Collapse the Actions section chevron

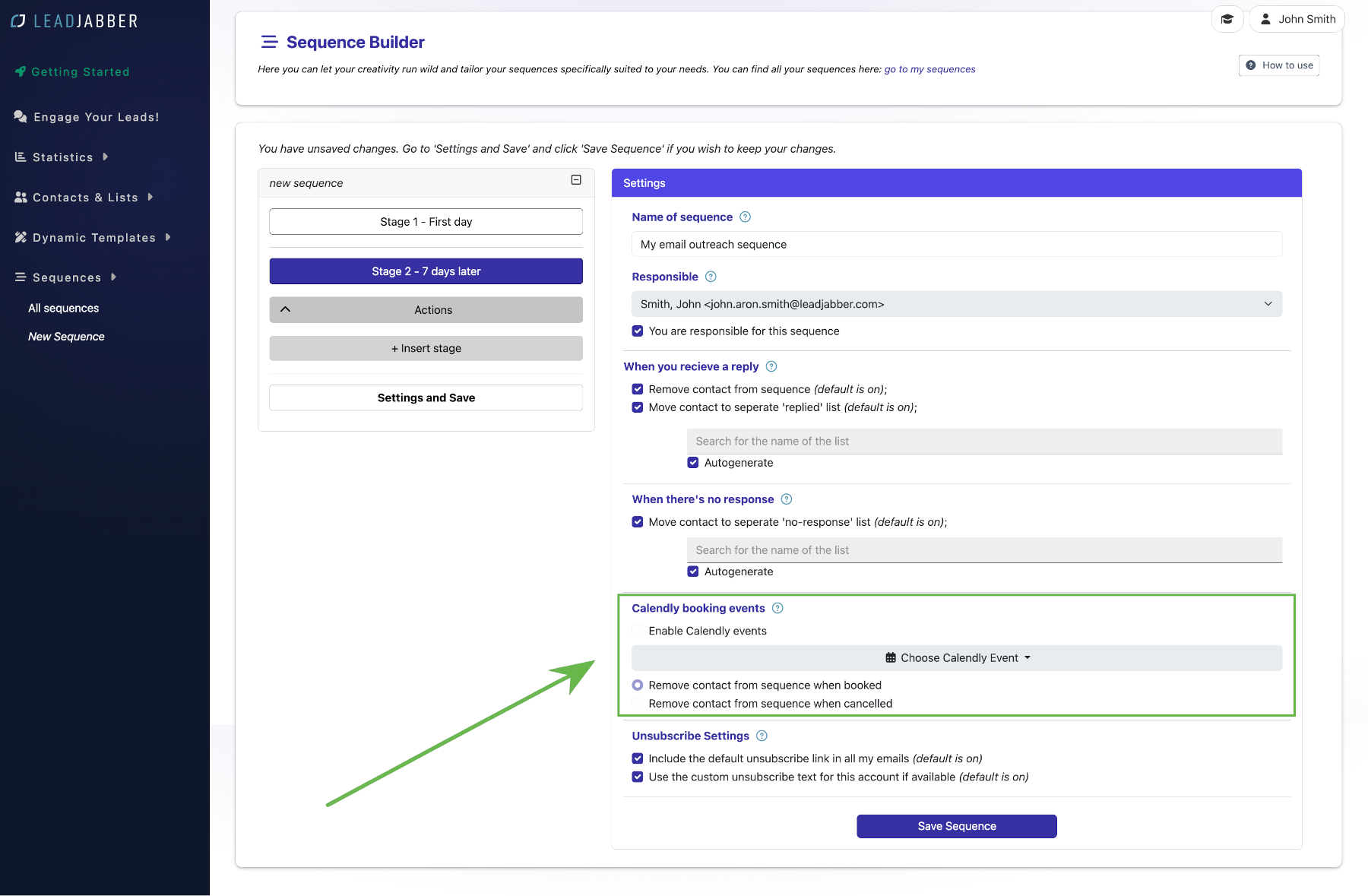pyautogui.click(x=286, y=309)
